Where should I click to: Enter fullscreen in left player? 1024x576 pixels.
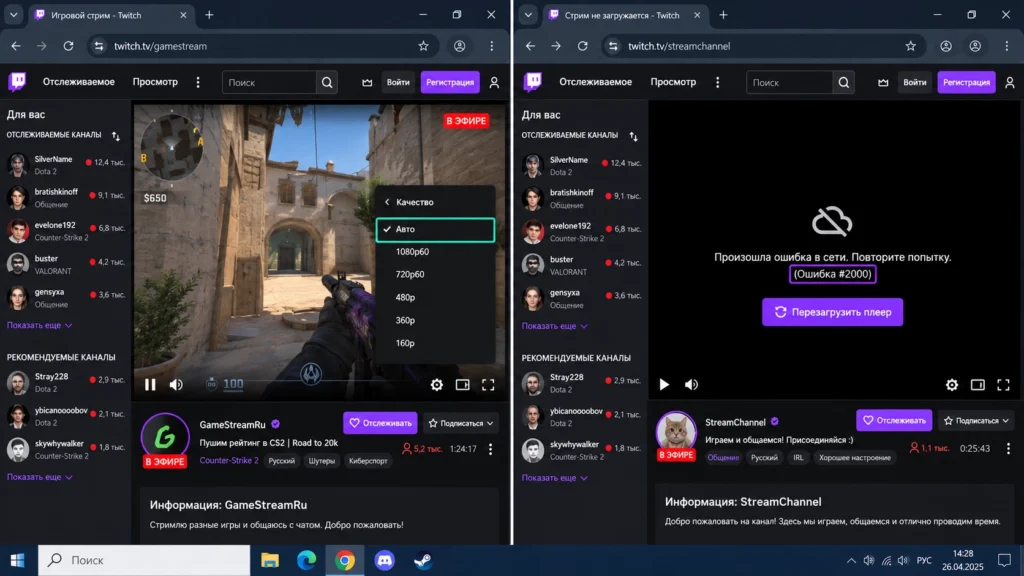[x=488, y=385]
